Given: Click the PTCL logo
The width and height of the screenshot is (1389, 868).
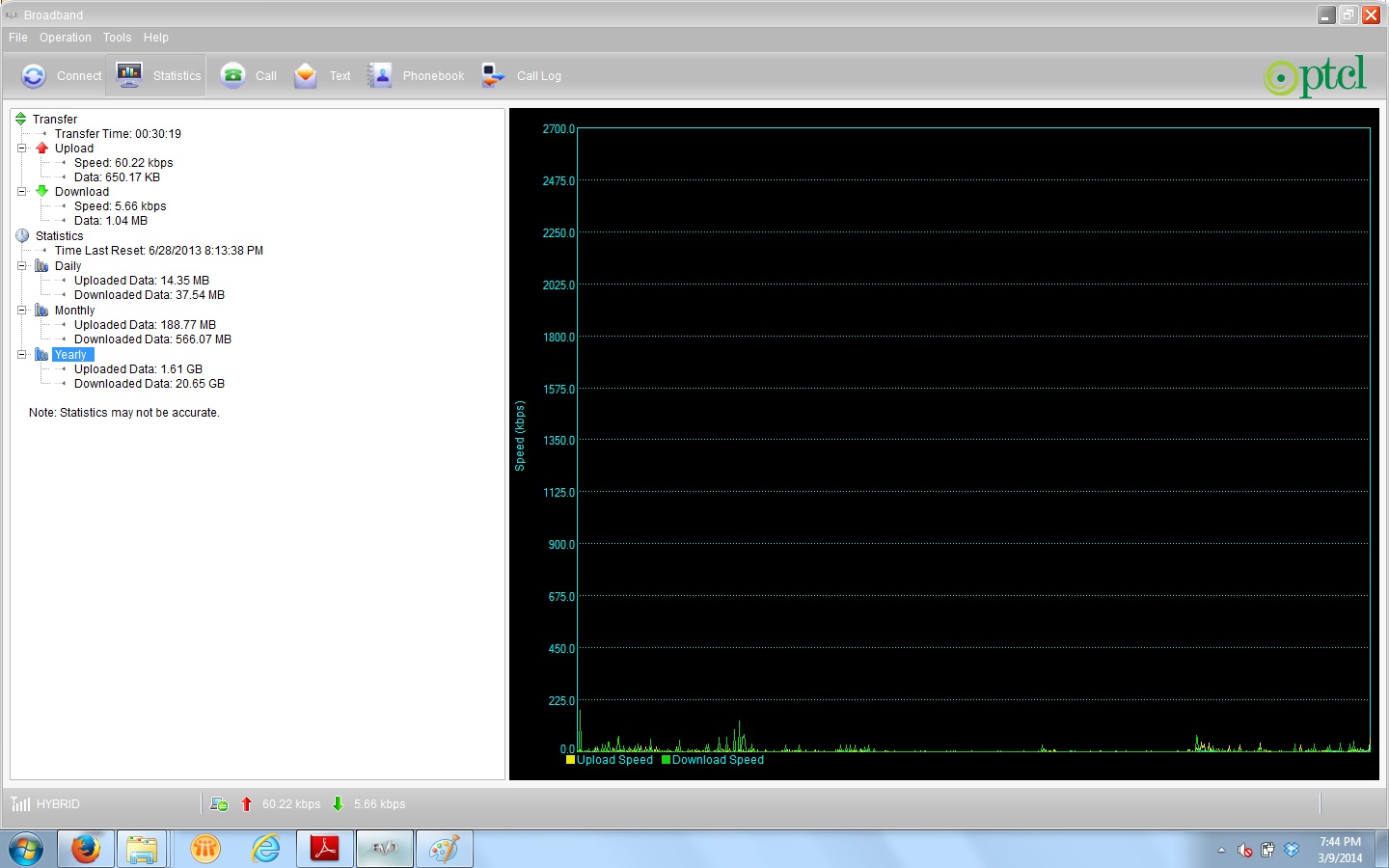Looking at the screenshot, I should [1316, 76].
